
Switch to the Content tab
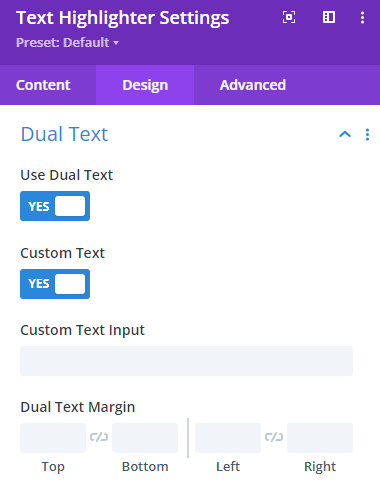pos(43,85)
